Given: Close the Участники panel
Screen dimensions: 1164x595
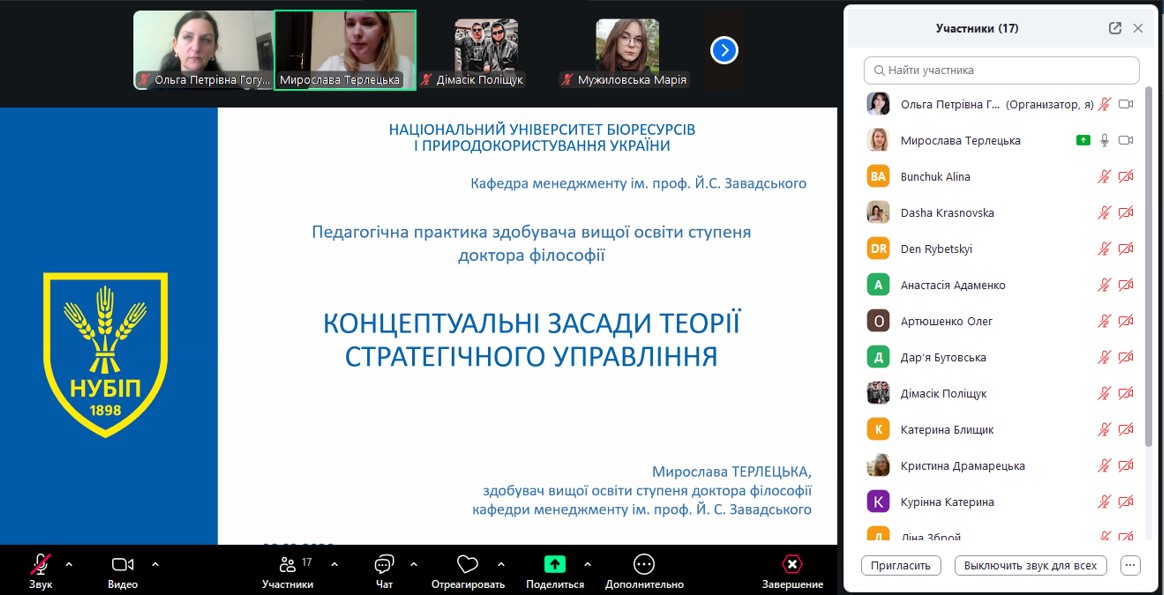Looking at the screenshot, I should (1138, 28).
